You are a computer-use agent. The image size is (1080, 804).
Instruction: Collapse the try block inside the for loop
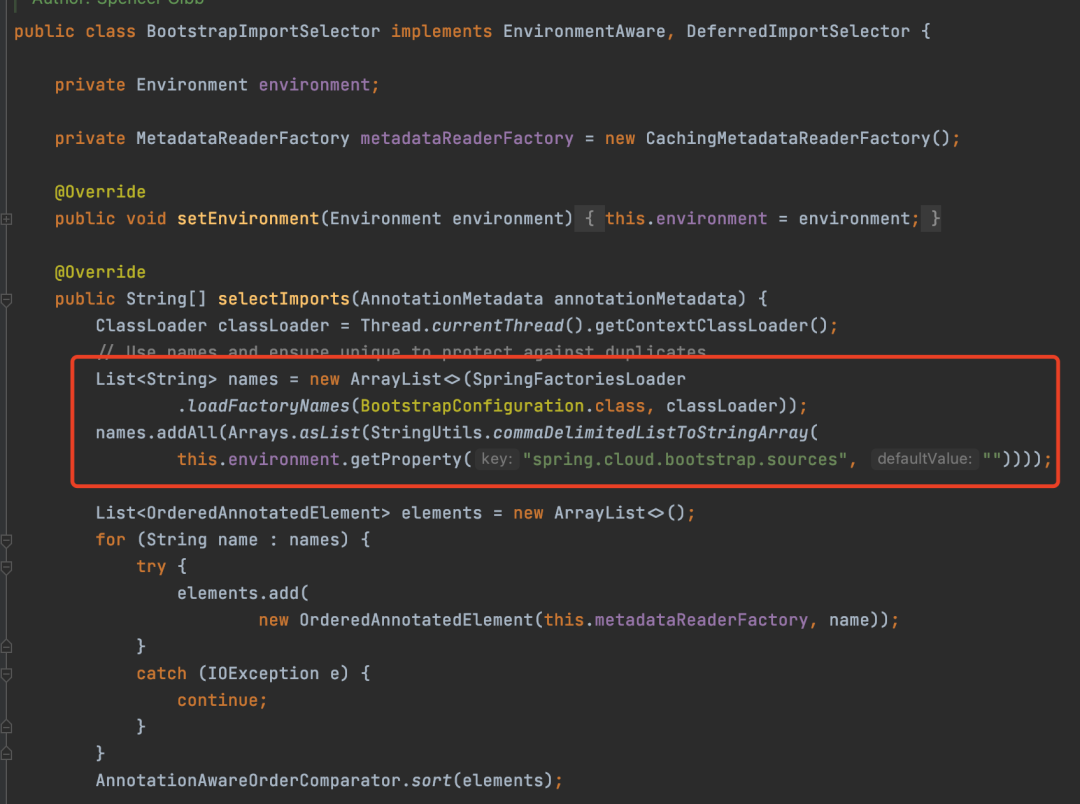pyautogui.click(x=8, y=566)
